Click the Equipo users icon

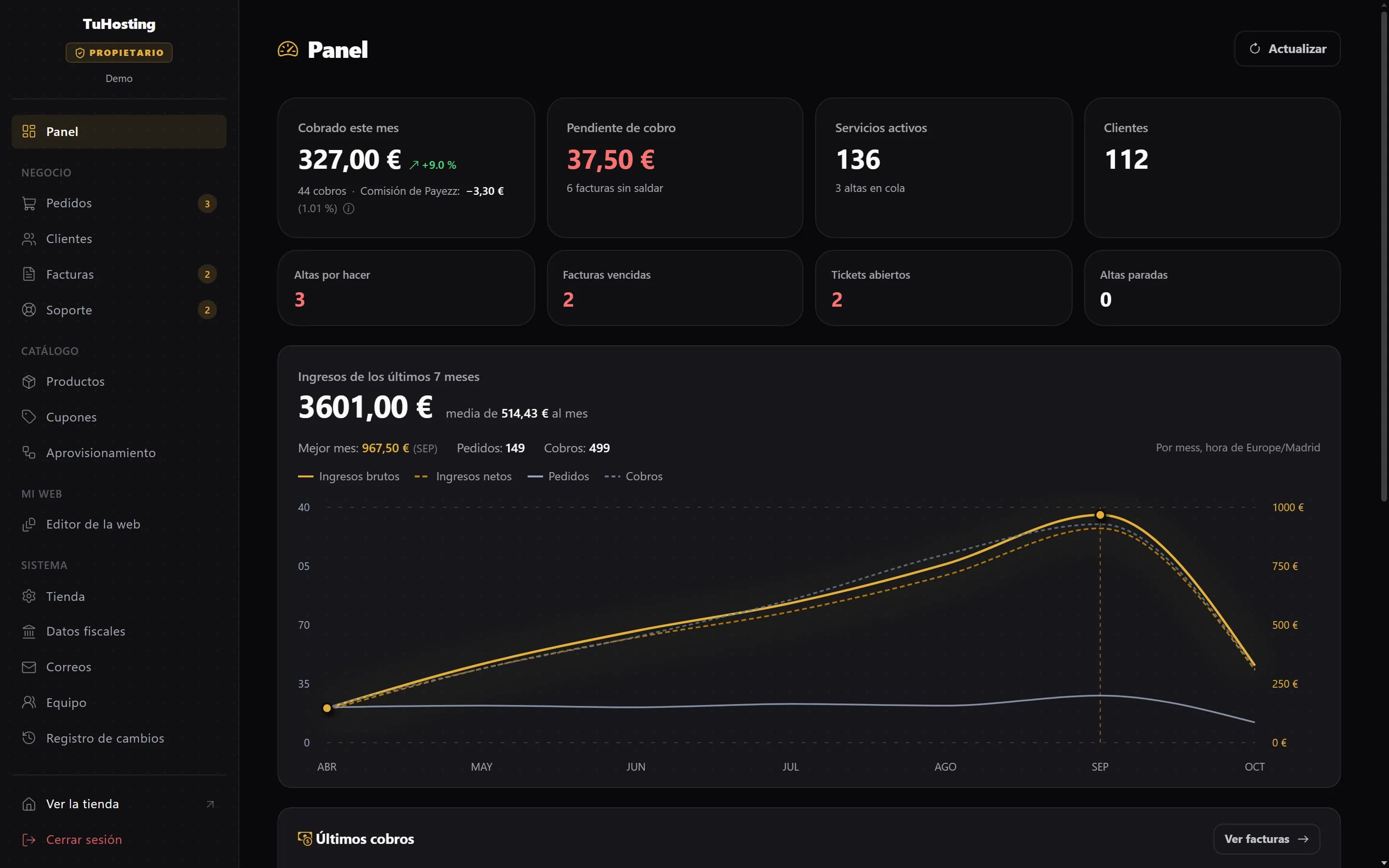[x=29, y=703]
